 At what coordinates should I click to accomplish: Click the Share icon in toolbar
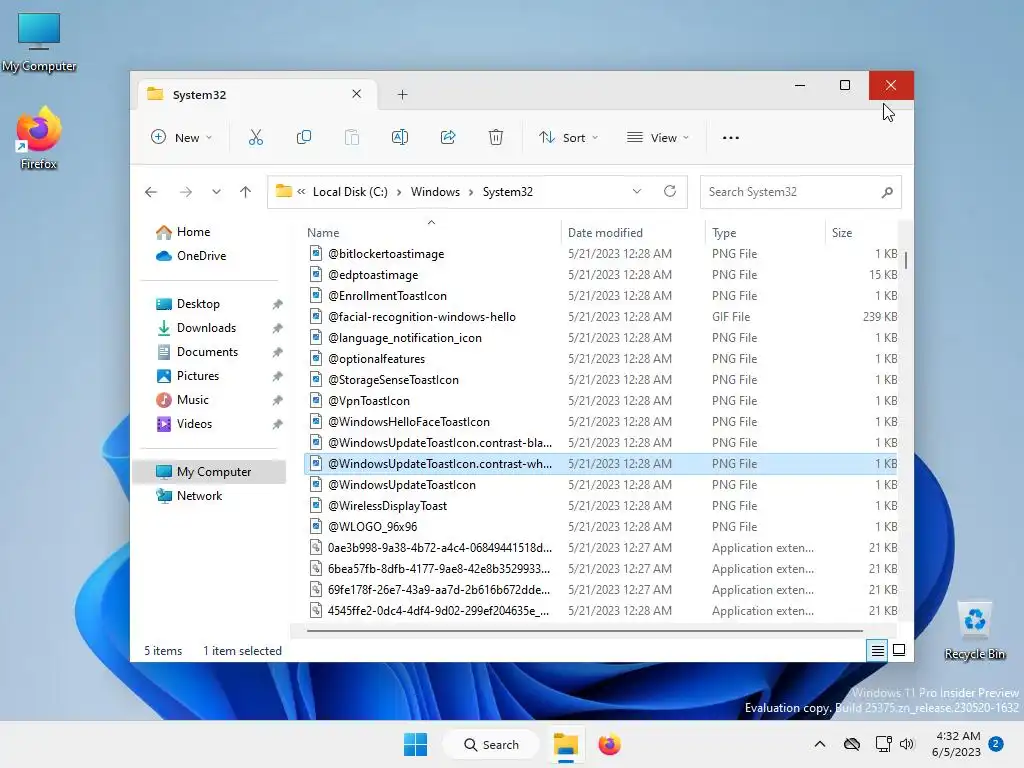click(x=448, y=137)
